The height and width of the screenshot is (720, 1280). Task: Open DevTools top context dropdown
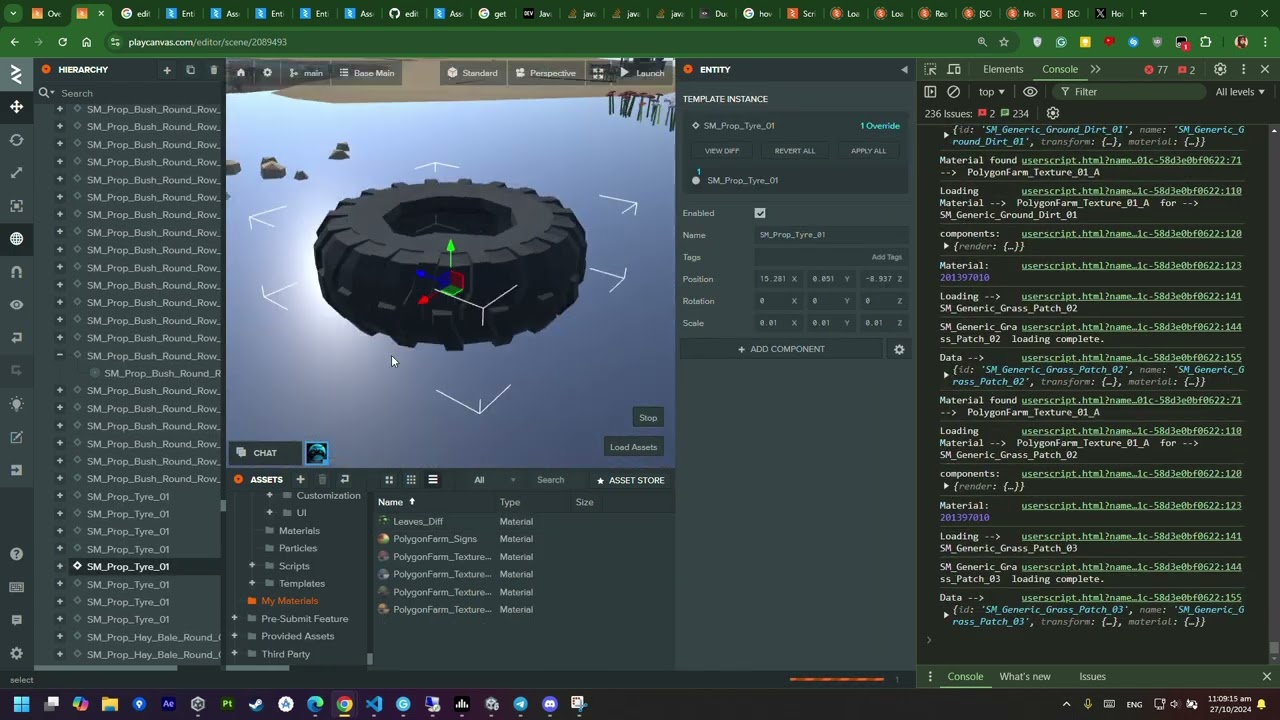click(x=992, y=92)
